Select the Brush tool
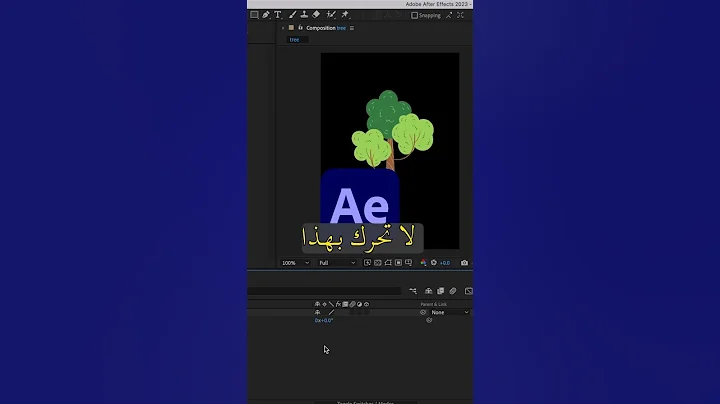720x404 pixels. 292,15
